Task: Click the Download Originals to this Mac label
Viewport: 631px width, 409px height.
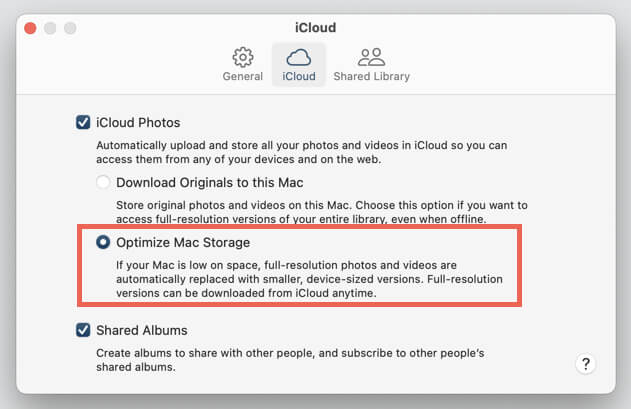Action: [210, 182]
